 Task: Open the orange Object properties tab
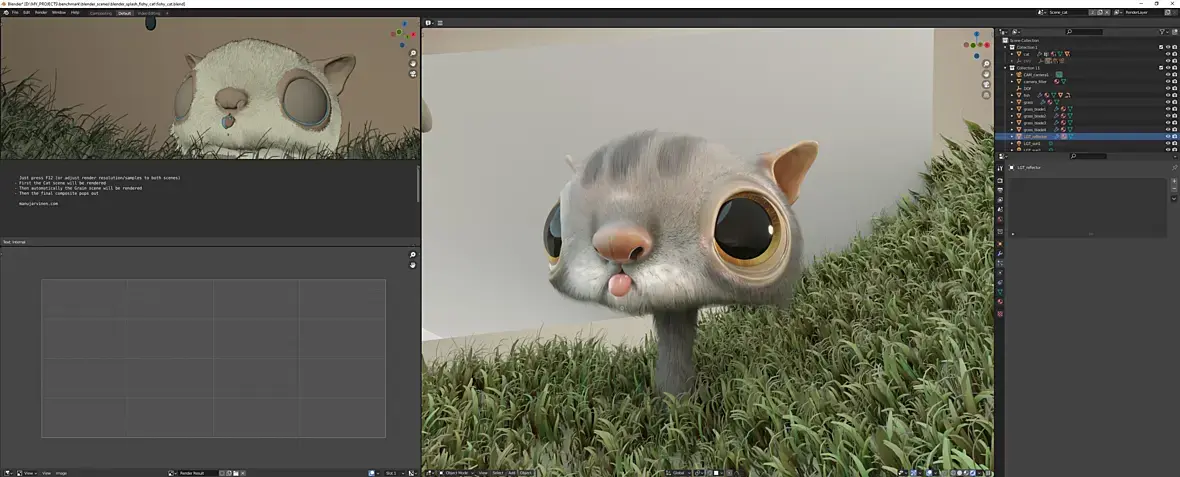tap(1000, 244)
